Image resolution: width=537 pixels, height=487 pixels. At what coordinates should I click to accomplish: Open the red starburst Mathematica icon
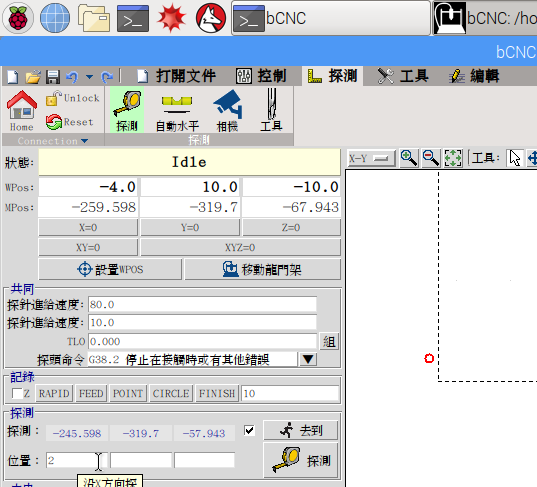(x=172, y=18)
